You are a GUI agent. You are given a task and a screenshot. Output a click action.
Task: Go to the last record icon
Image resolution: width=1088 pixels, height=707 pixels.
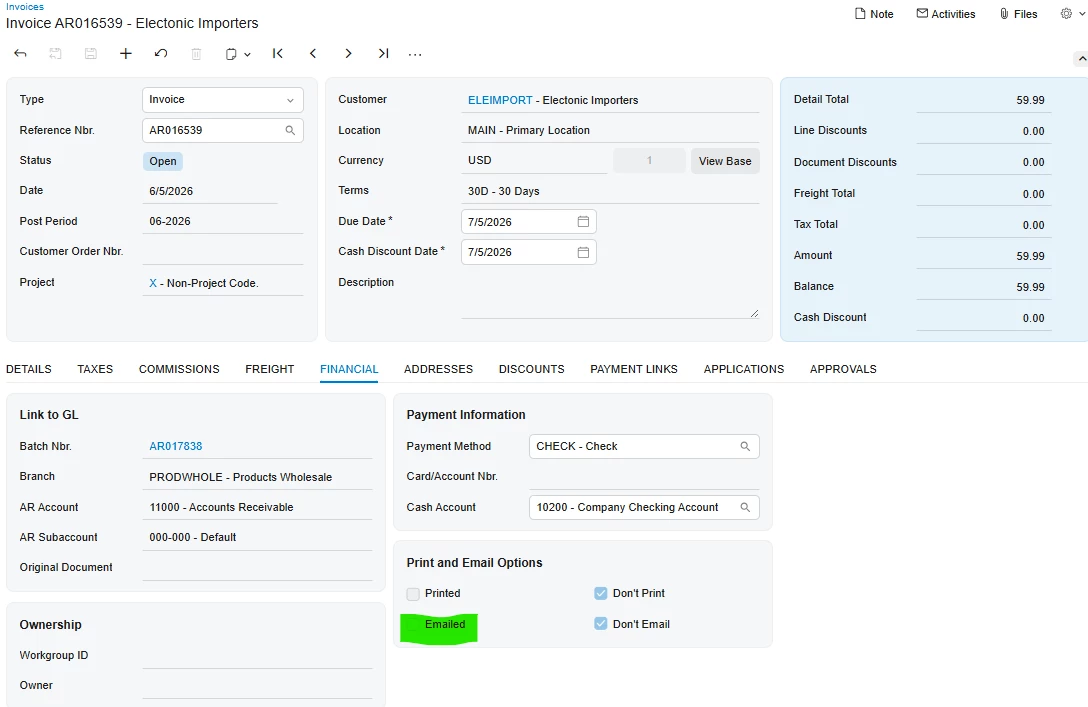pos(384,53)
